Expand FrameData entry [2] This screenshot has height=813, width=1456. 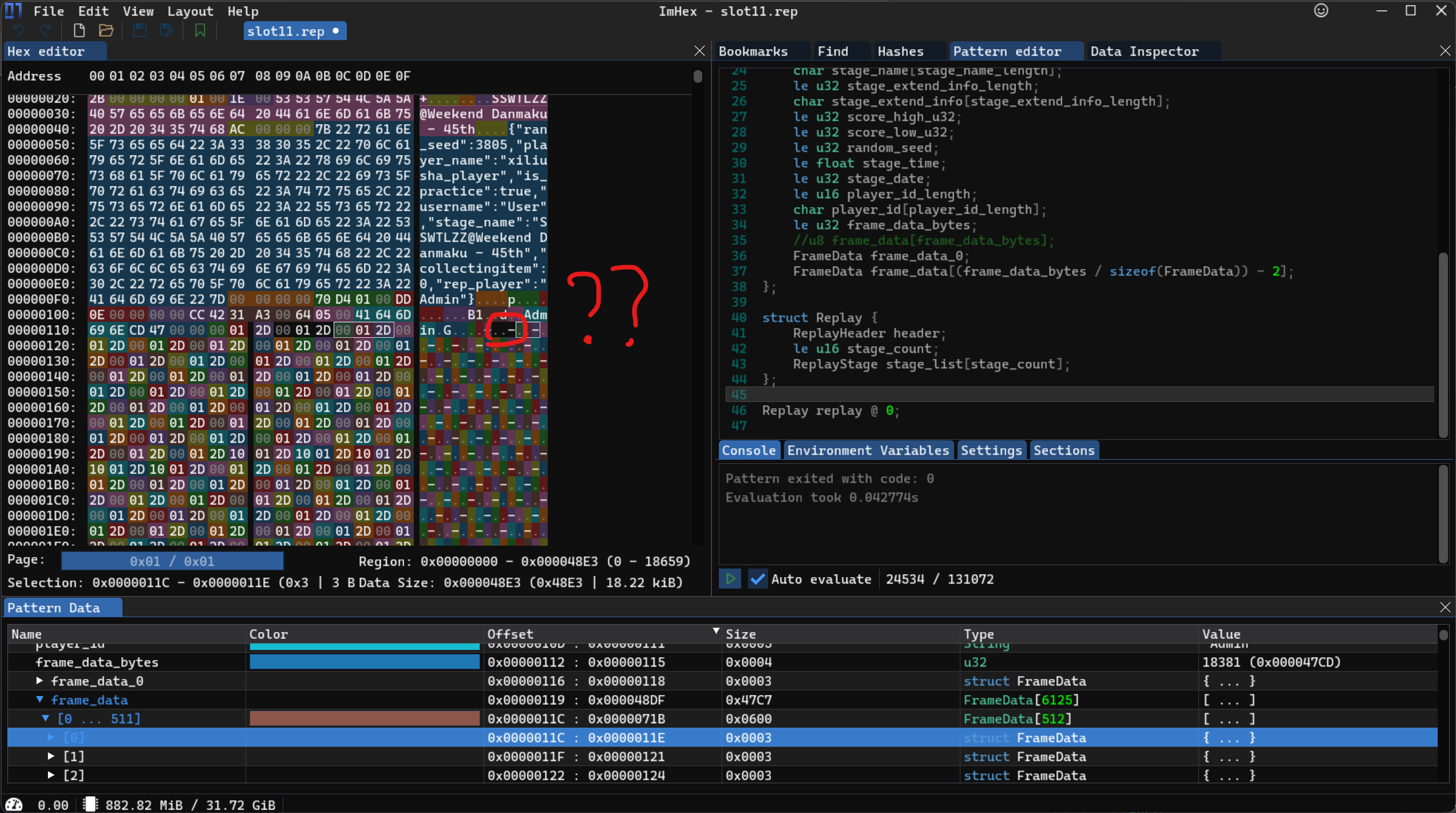(51, 775)
